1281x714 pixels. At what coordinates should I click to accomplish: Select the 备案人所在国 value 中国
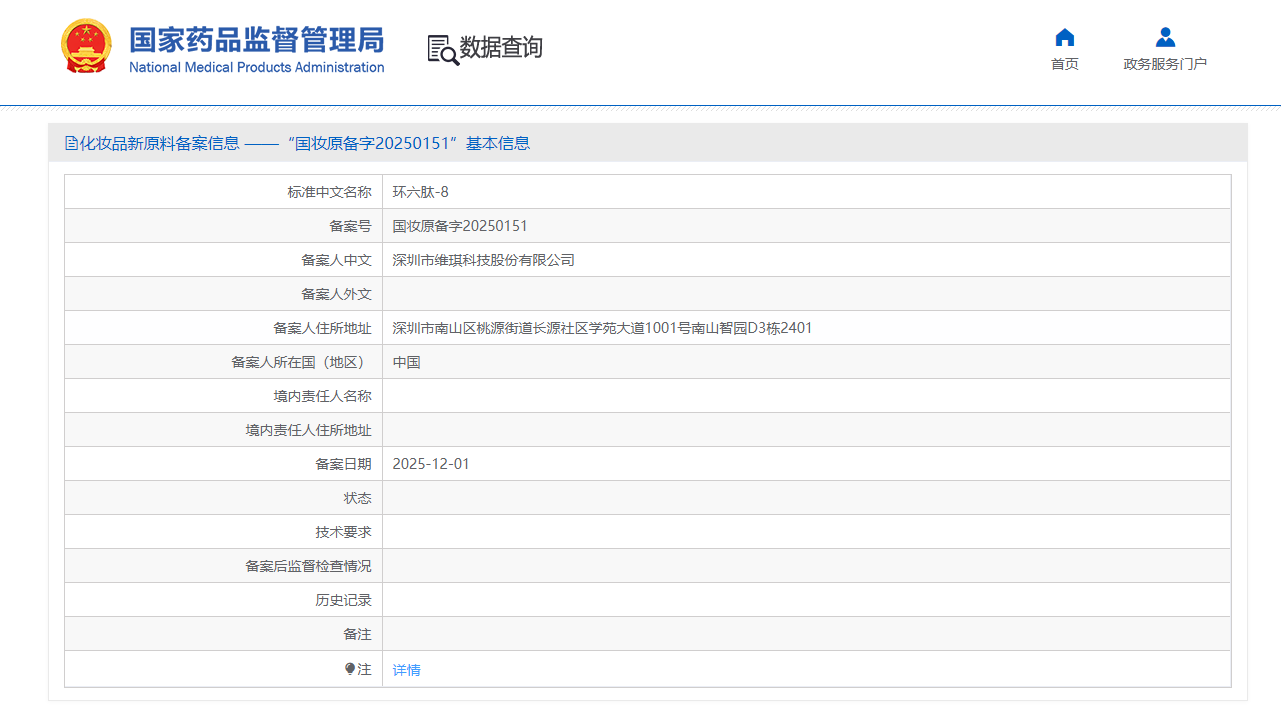(405, 361)
